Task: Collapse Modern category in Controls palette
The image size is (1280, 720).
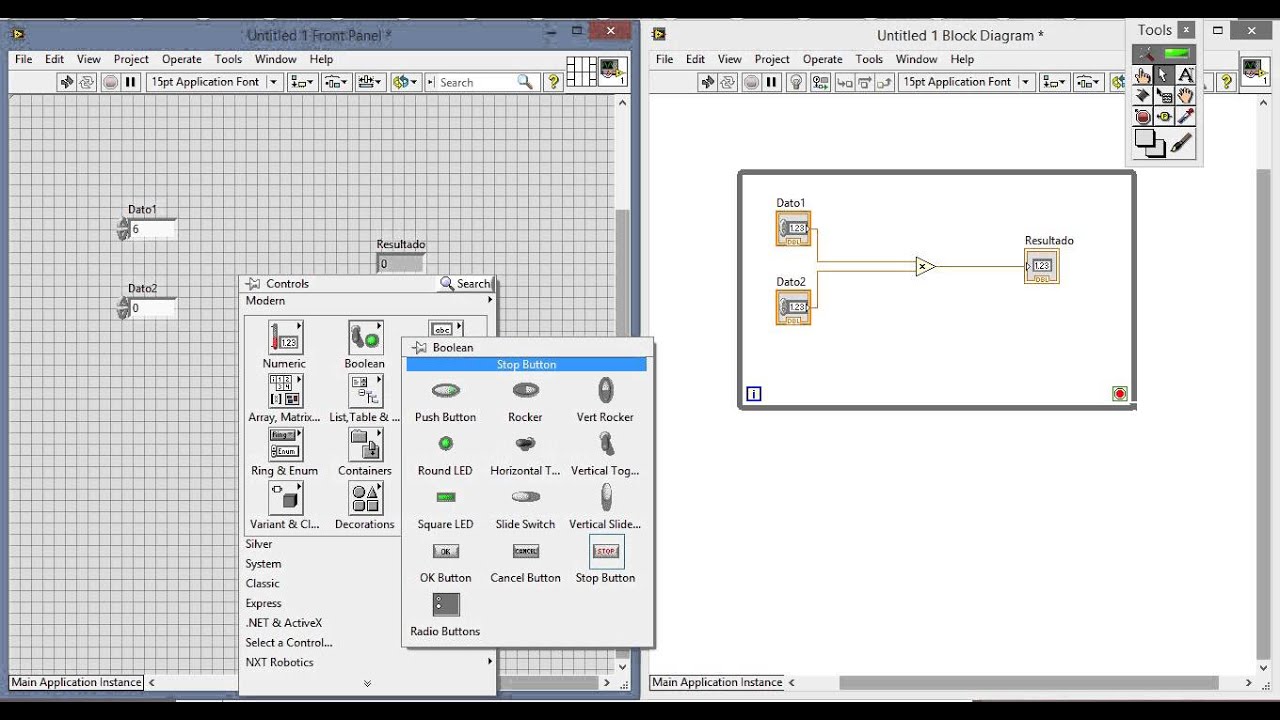Action: 369,301
